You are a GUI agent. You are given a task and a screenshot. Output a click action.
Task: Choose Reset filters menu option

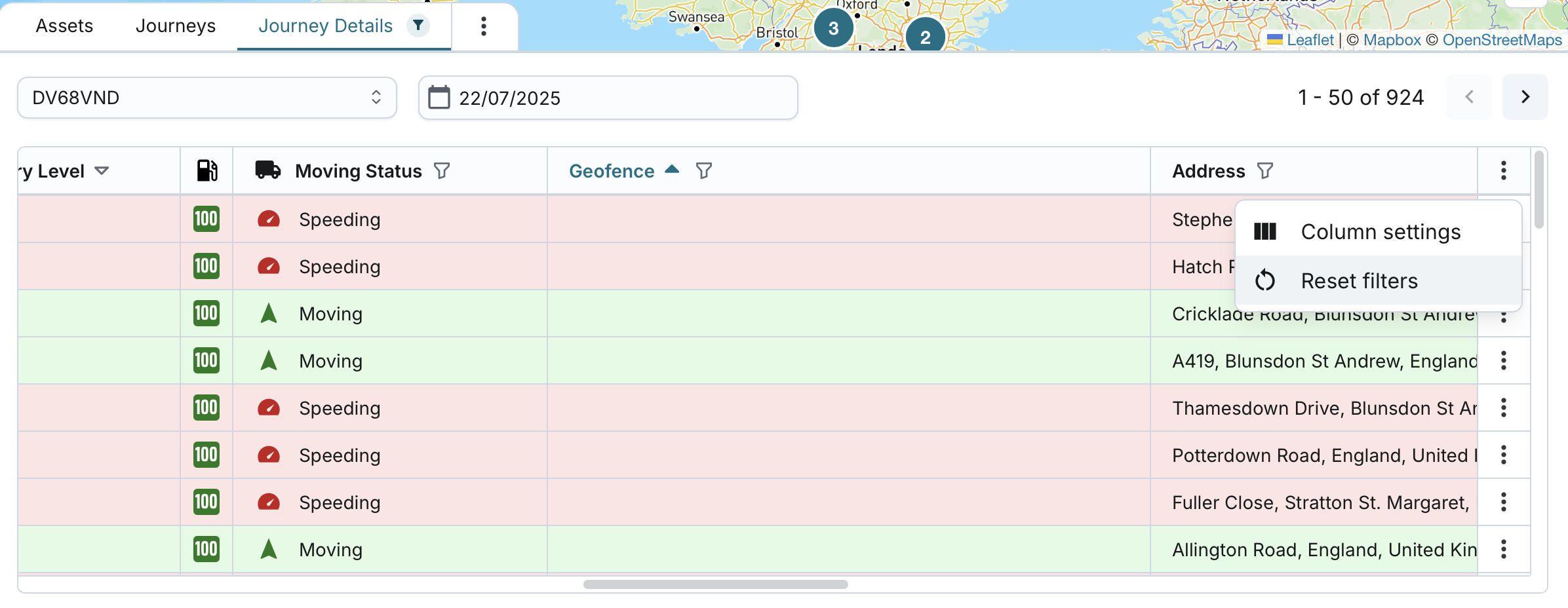click(x=1359, y=281)
